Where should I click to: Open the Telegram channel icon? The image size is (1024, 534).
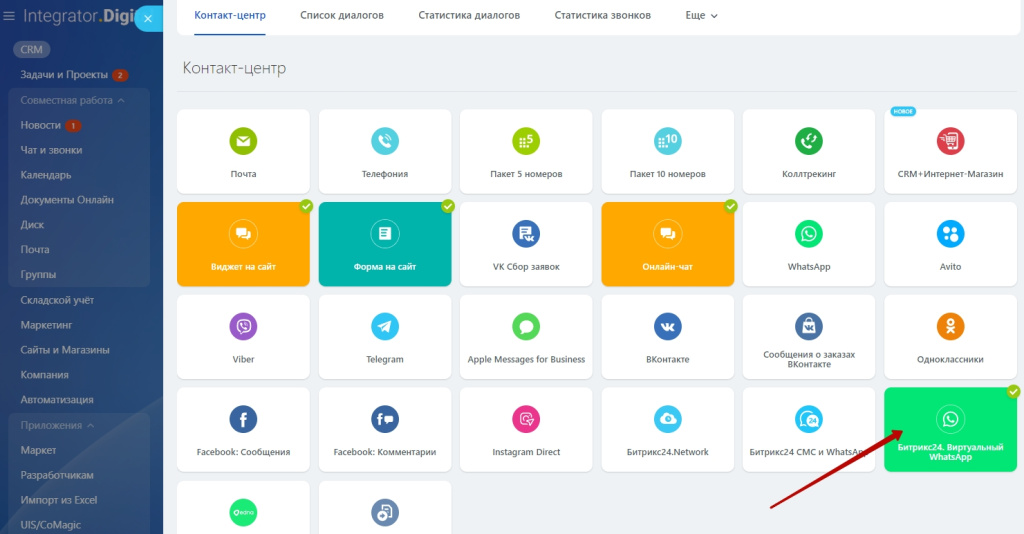tap(385, 326)
